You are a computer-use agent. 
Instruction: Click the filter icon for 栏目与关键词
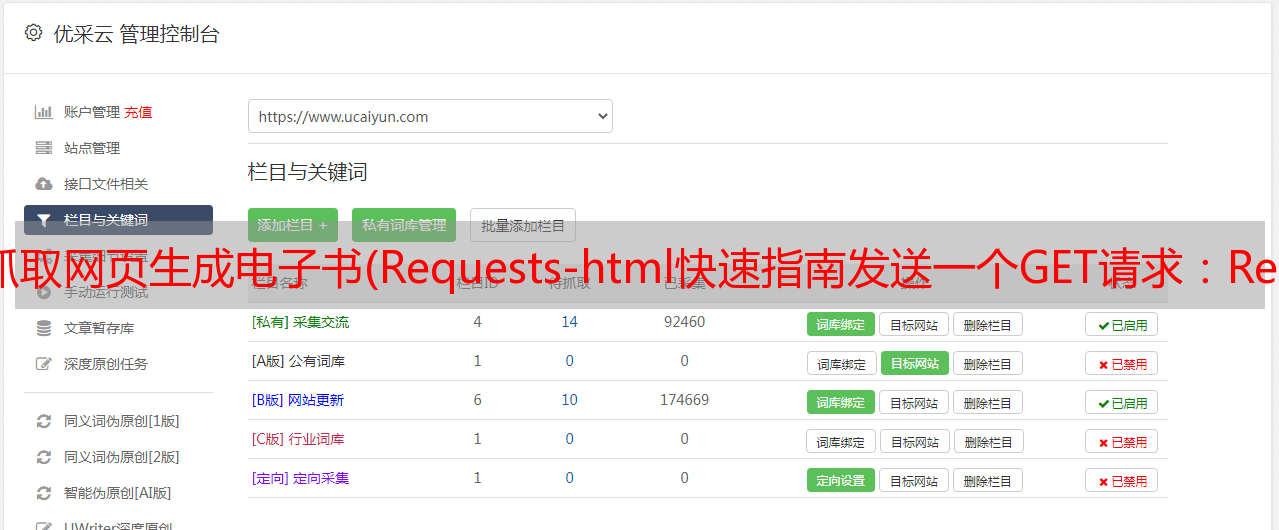click(x=43, y=220)
